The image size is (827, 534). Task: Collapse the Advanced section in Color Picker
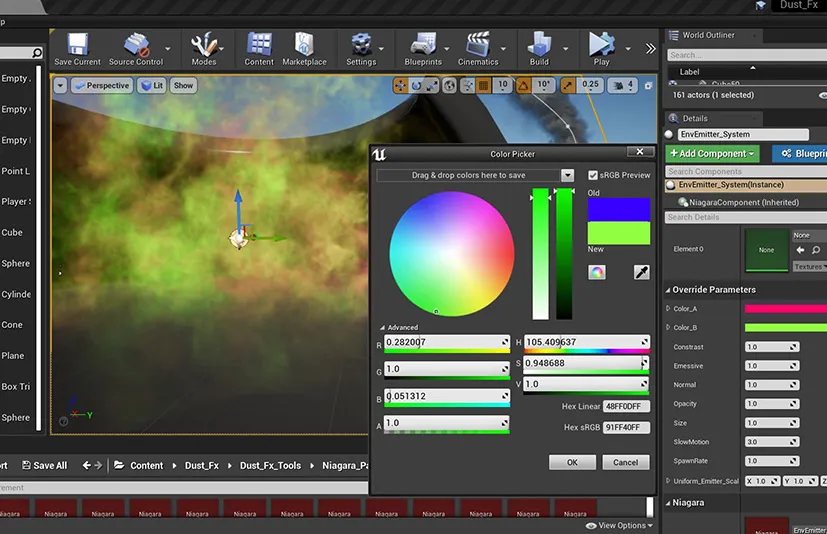coord(382,328)
